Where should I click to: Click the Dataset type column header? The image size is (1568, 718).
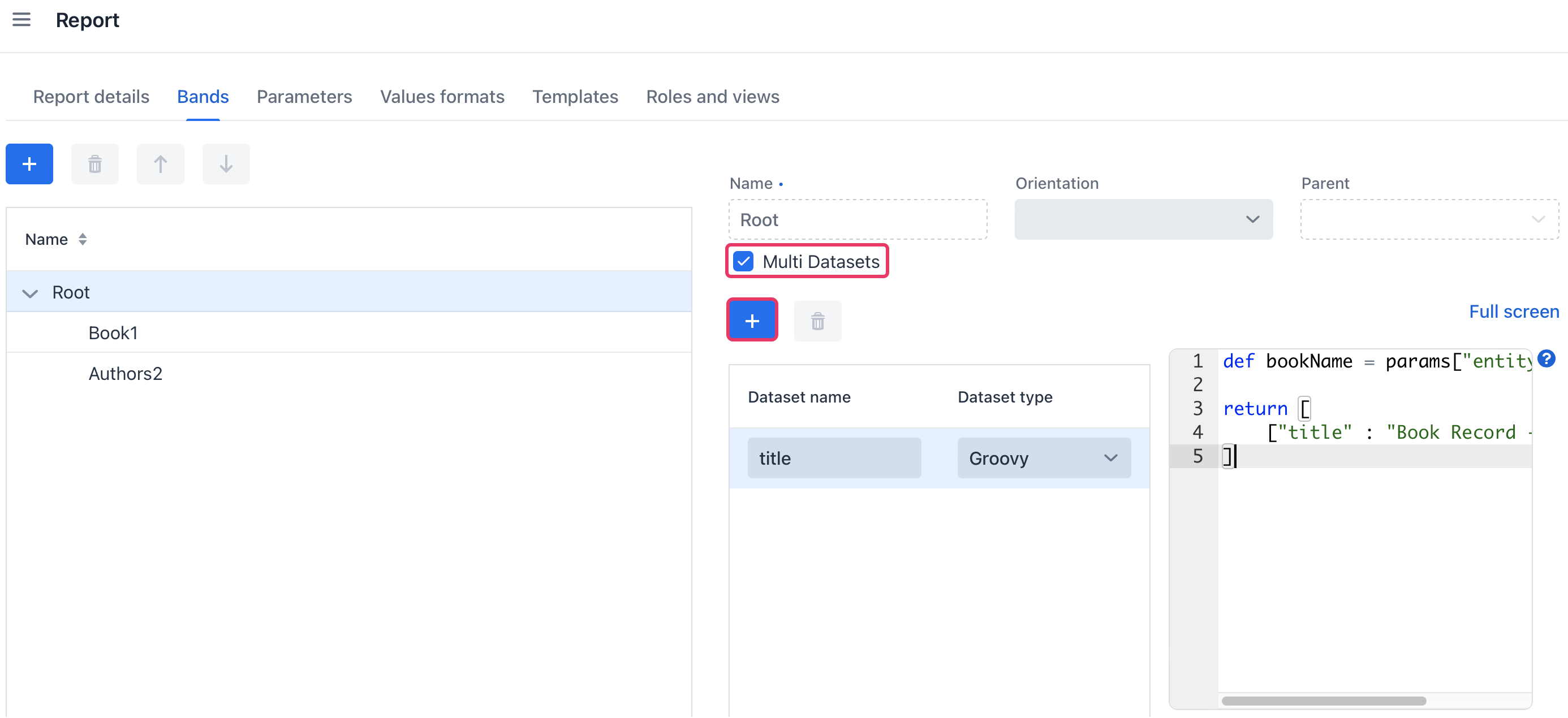coord(1005,397)
